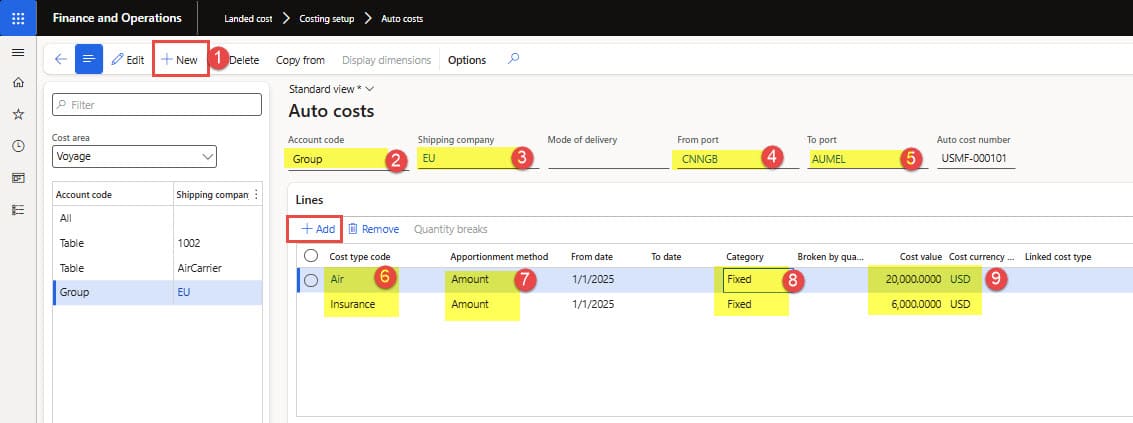
Task: Click the back arrow button
Action: point(61,60)
